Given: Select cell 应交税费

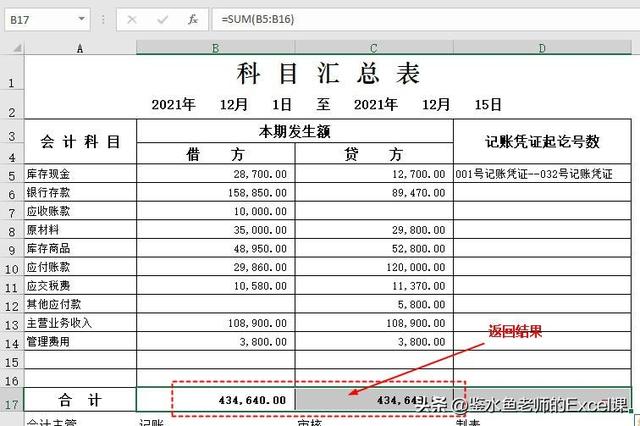Looking at the screenshot, I should pyautogui.click(x=80, y=286).
